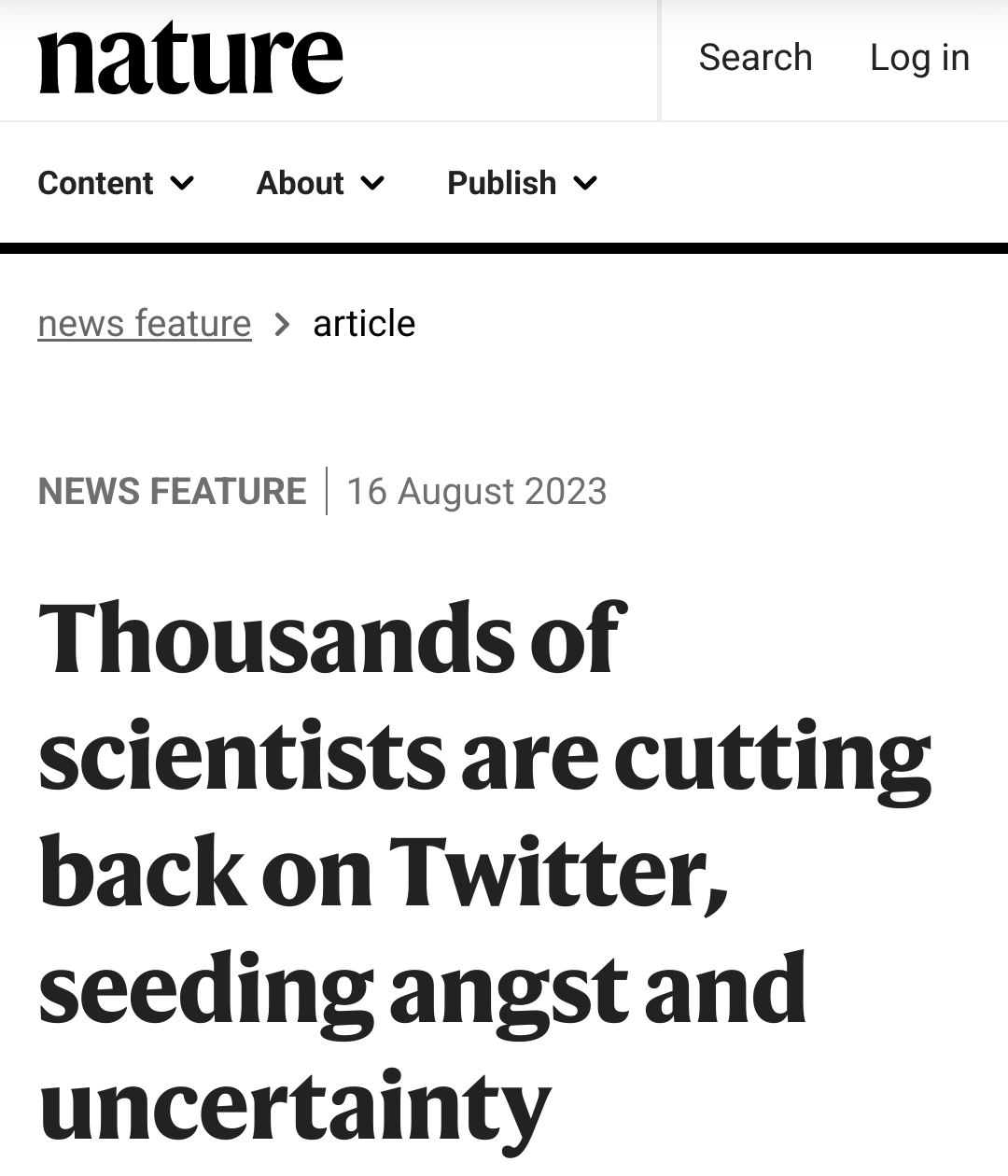Screen dimensions: 1008x1176
Task: Follow the news feature breadcrumb link
Action: pyautogui.click(x=145, y=324)
